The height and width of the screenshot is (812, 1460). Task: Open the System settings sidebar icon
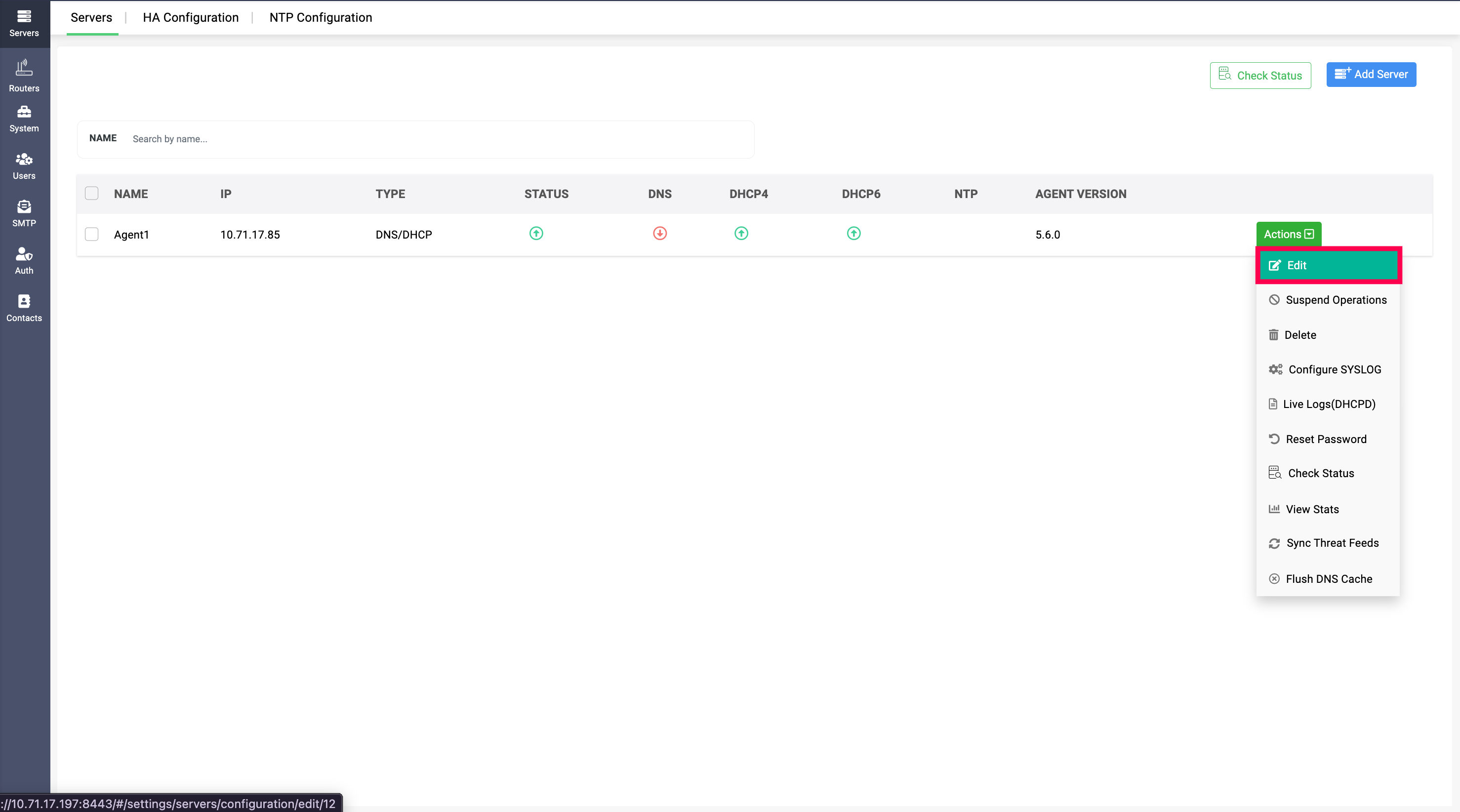(24, 119)
